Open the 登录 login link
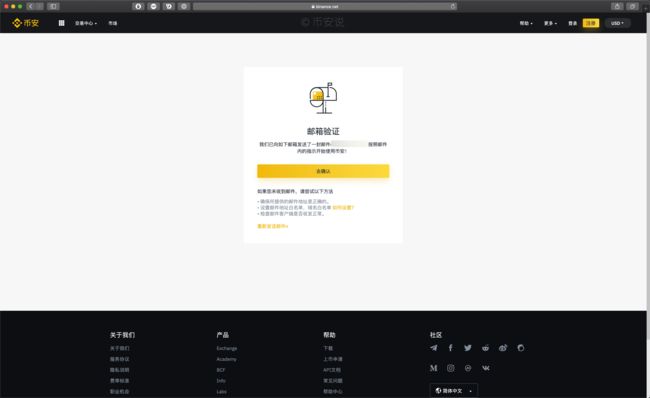 (x=572, y=23)
